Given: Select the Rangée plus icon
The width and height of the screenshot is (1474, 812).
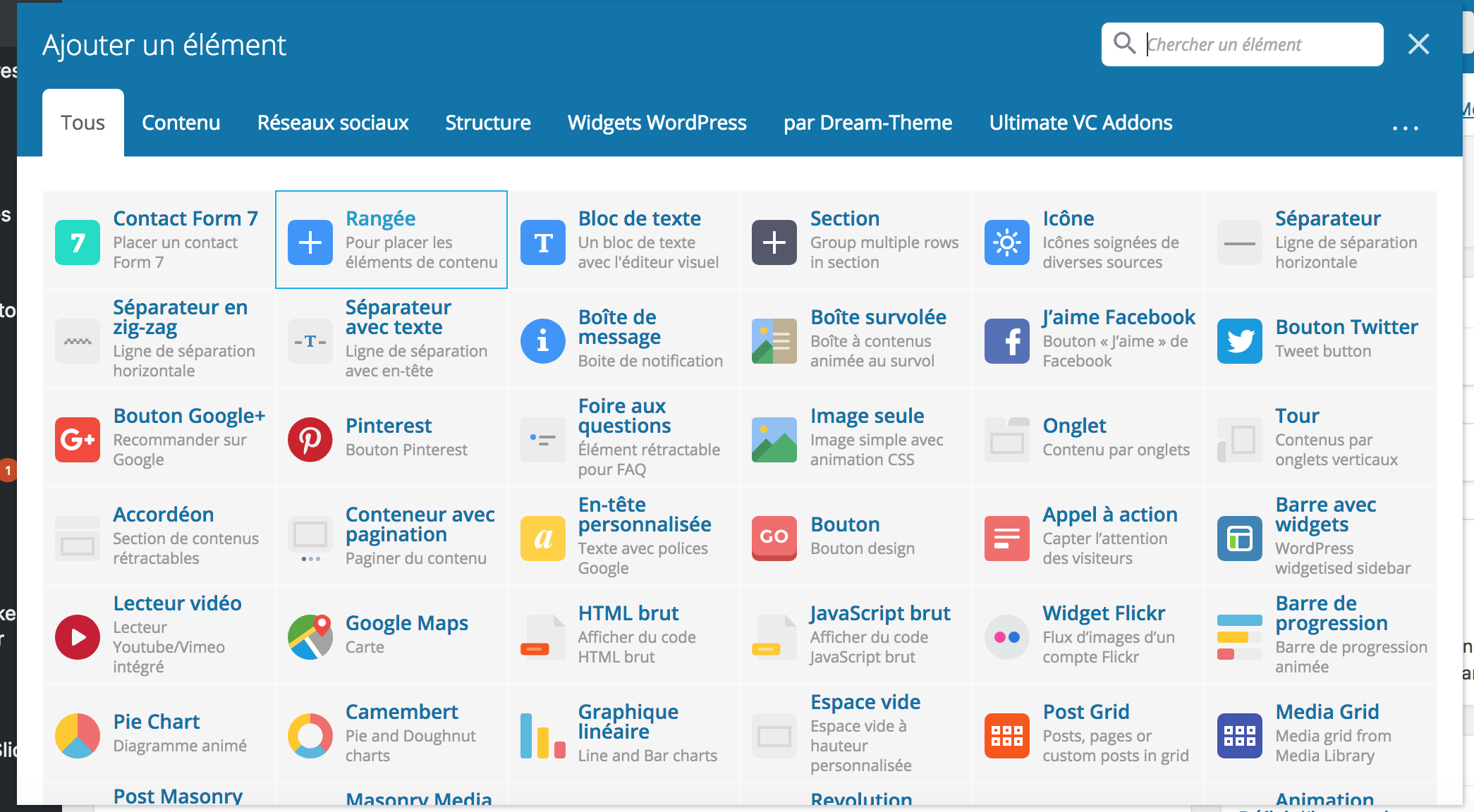Looking at the screenshot, I should (310, 242).
